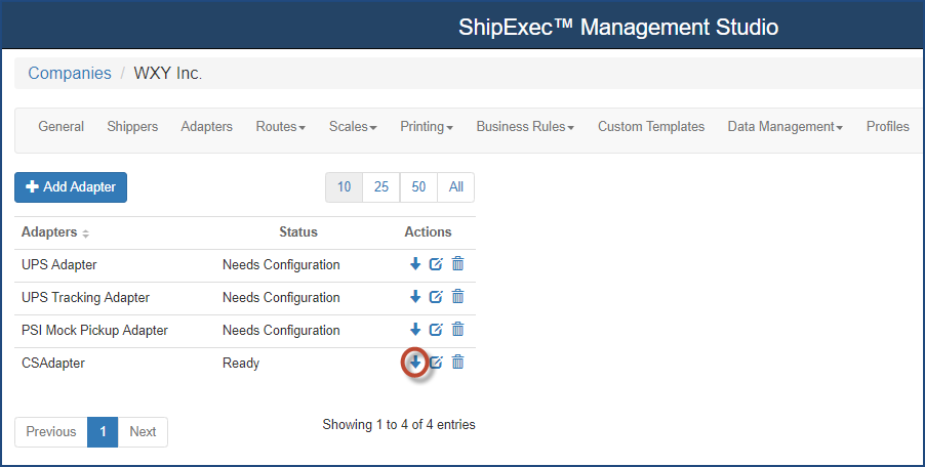The image size is (925, 467).
Task: Edit the CSAdapter entry
Action: tap(436, 362)
